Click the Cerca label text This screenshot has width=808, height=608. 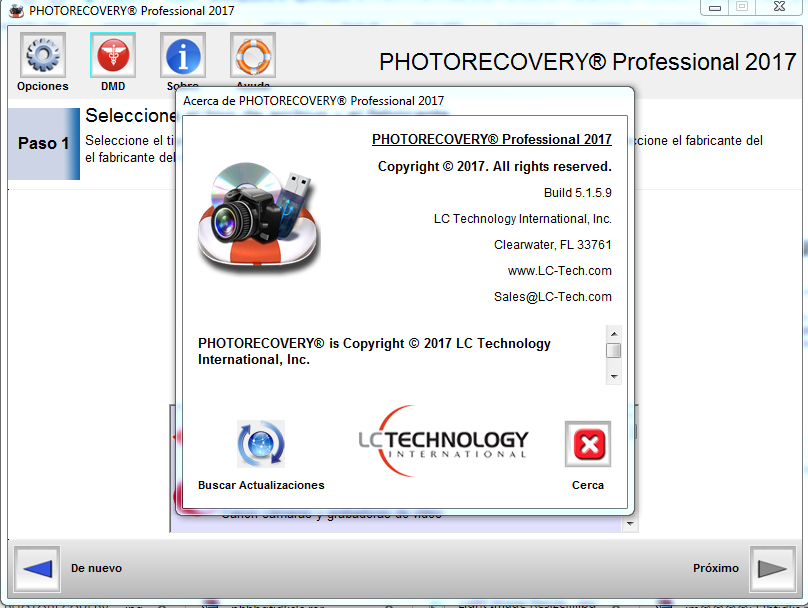(588, 485)
